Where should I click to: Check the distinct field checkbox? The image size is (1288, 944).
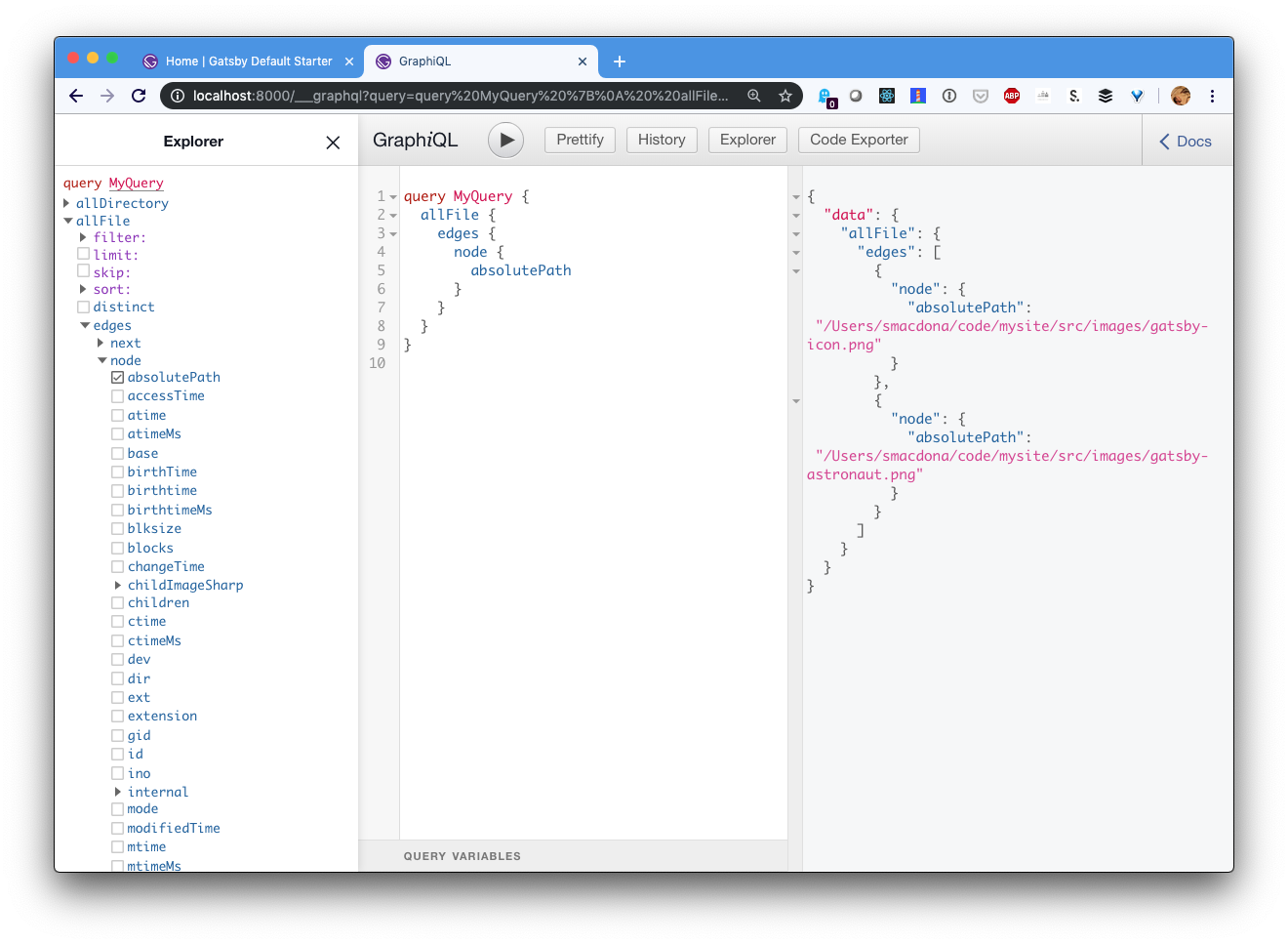[x=83, y=308]
